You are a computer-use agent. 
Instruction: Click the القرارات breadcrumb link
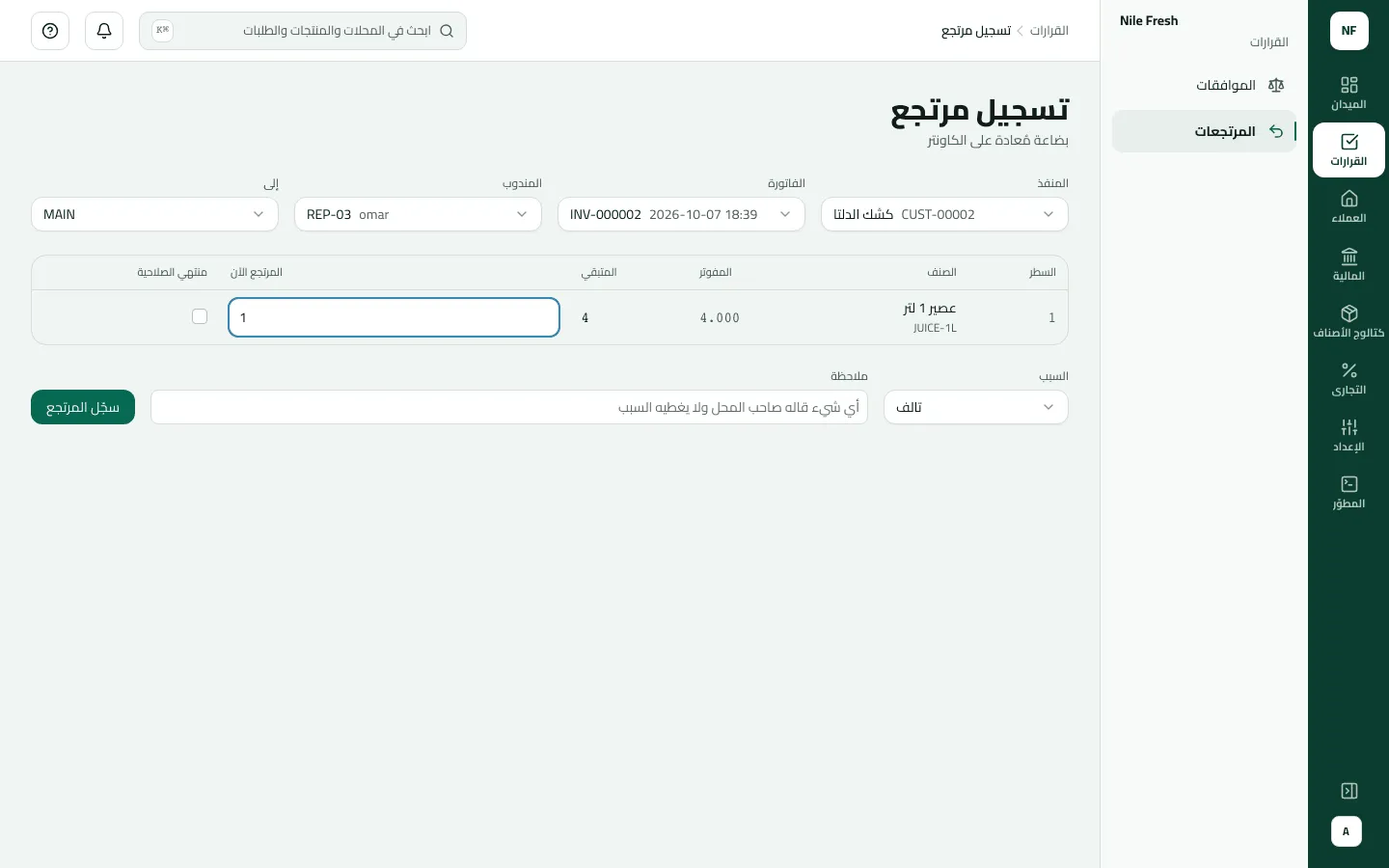pyautogui.click(x=1049, y=31)
